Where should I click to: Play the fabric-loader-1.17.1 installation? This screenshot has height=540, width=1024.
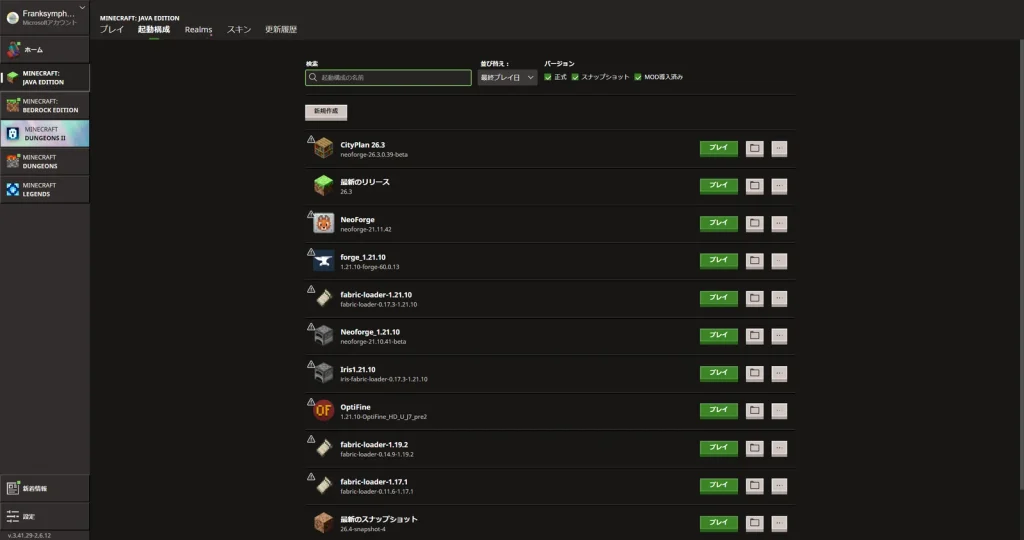click(718, 485)
